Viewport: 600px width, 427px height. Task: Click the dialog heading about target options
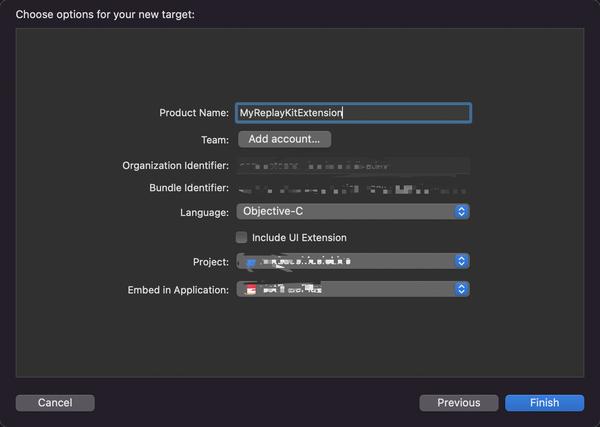pos(105,15)
